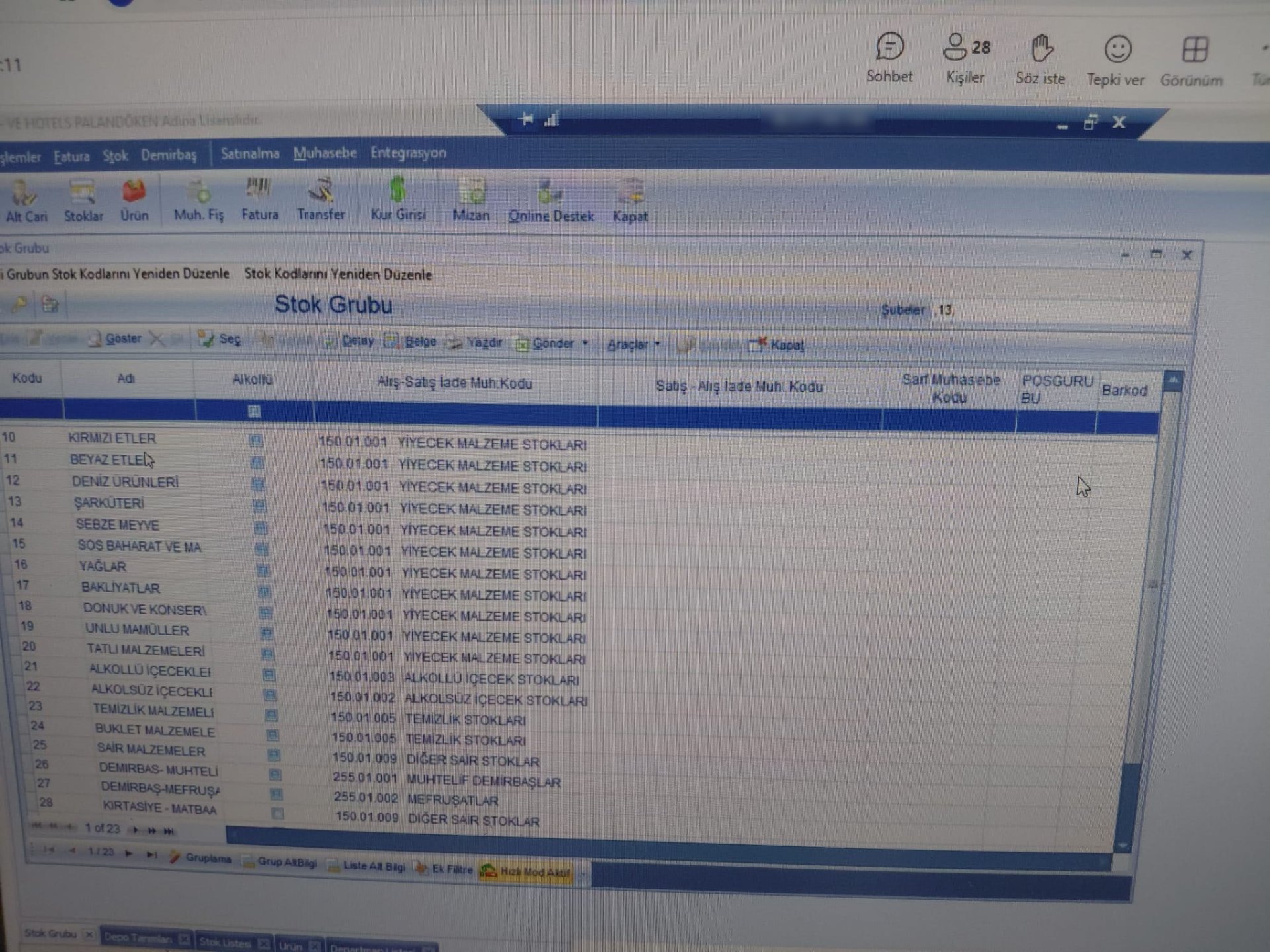Open Tepki ver reactions icon
Viewport: 1270px width, 952px height.
click(1116, 61)
